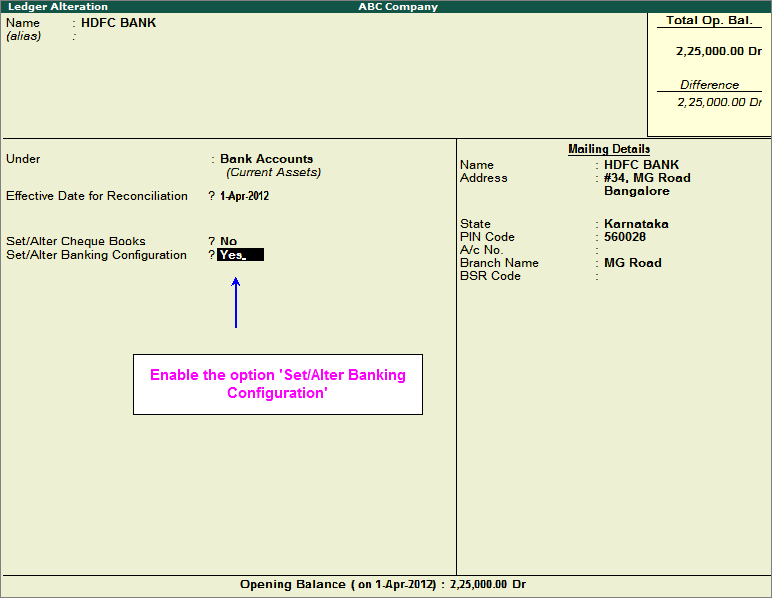Click the 'Difference' label
772x598 pixels.
click(709, 85)
